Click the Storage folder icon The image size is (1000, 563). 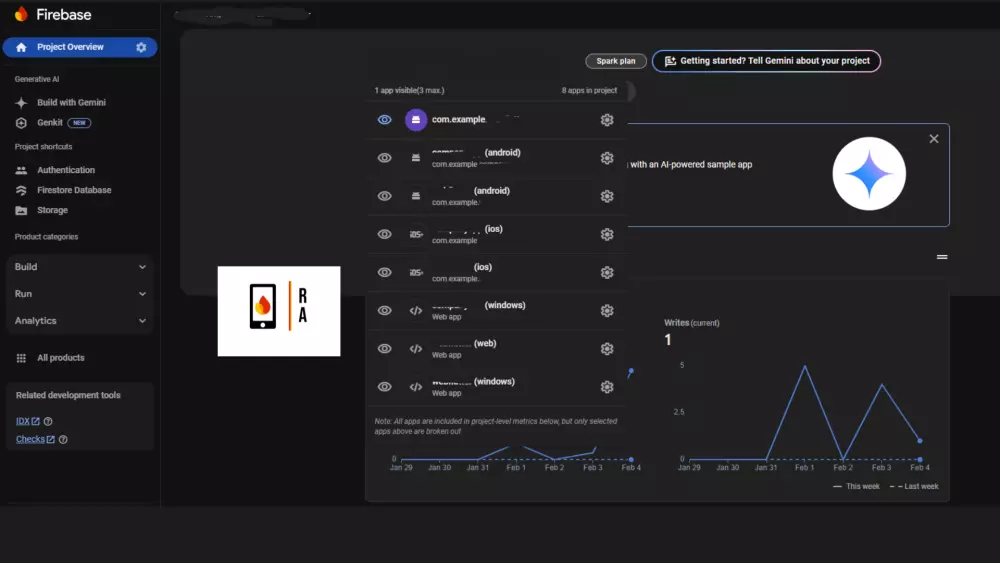tap(21, 210)
